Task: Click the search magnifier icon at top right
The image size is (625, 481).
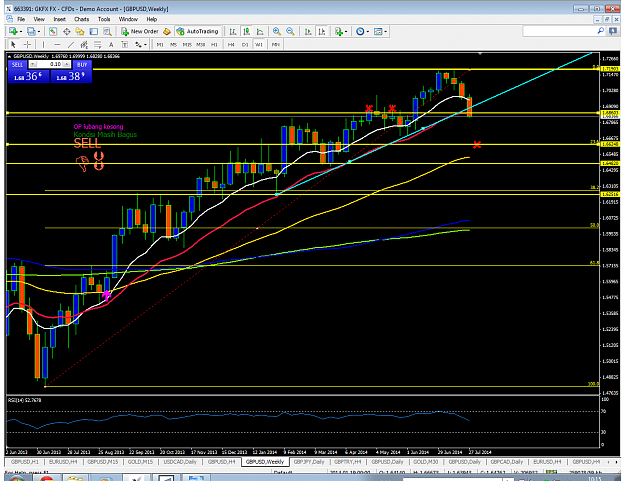Action: 601,31
